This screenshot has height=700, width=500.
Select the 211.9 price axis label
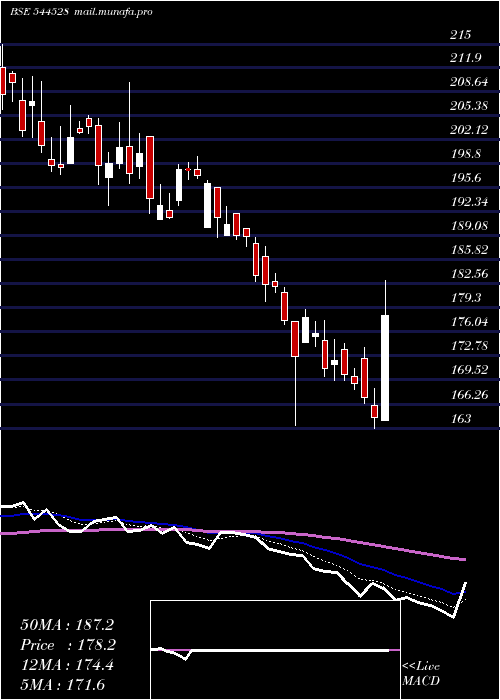[x=466, y=58]
